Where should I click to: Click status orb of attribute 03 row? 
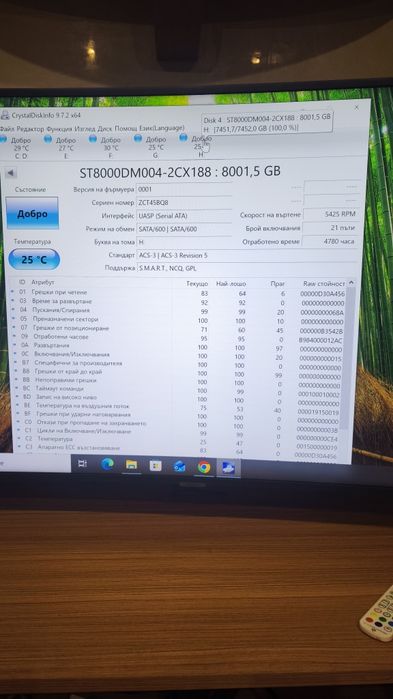(12, 301)
